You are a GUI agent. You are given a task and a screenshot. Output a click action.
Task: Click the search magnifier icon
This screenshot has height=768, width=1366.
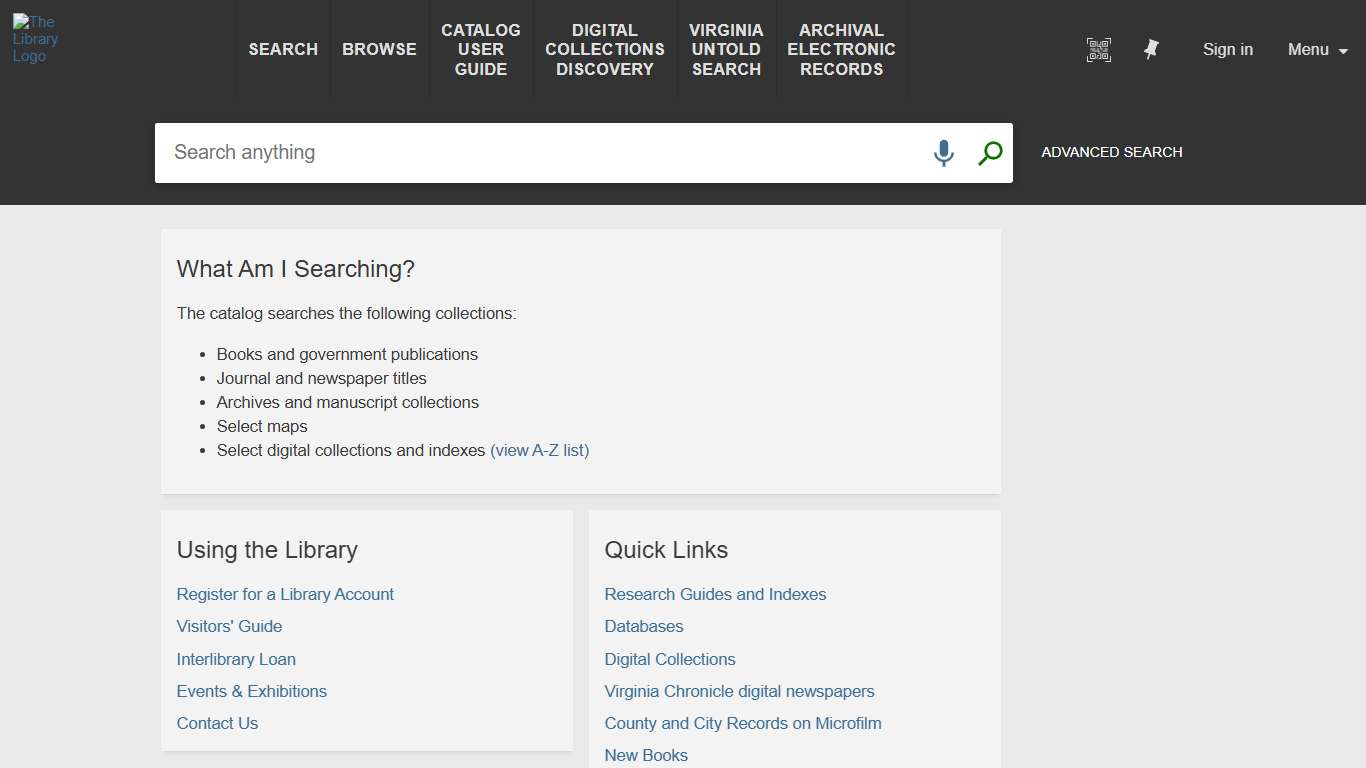tap(989, 153)
